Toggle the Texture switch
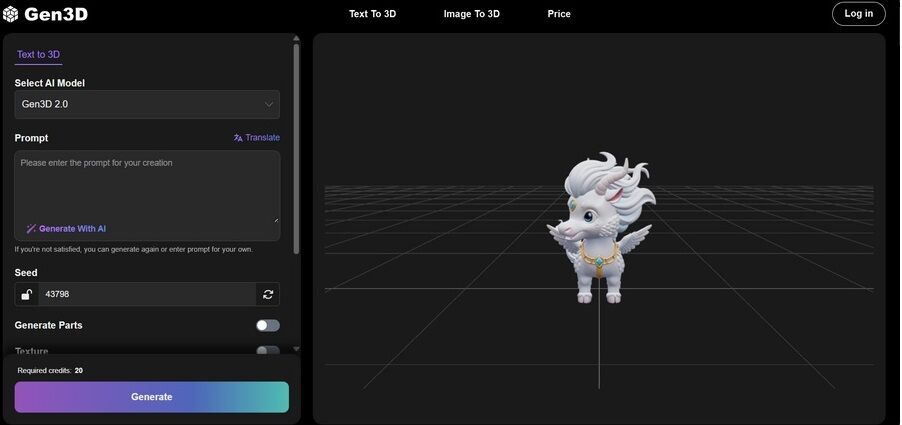Screen dimensions: 902x425 pyautogui.click(x=267, y=351)
